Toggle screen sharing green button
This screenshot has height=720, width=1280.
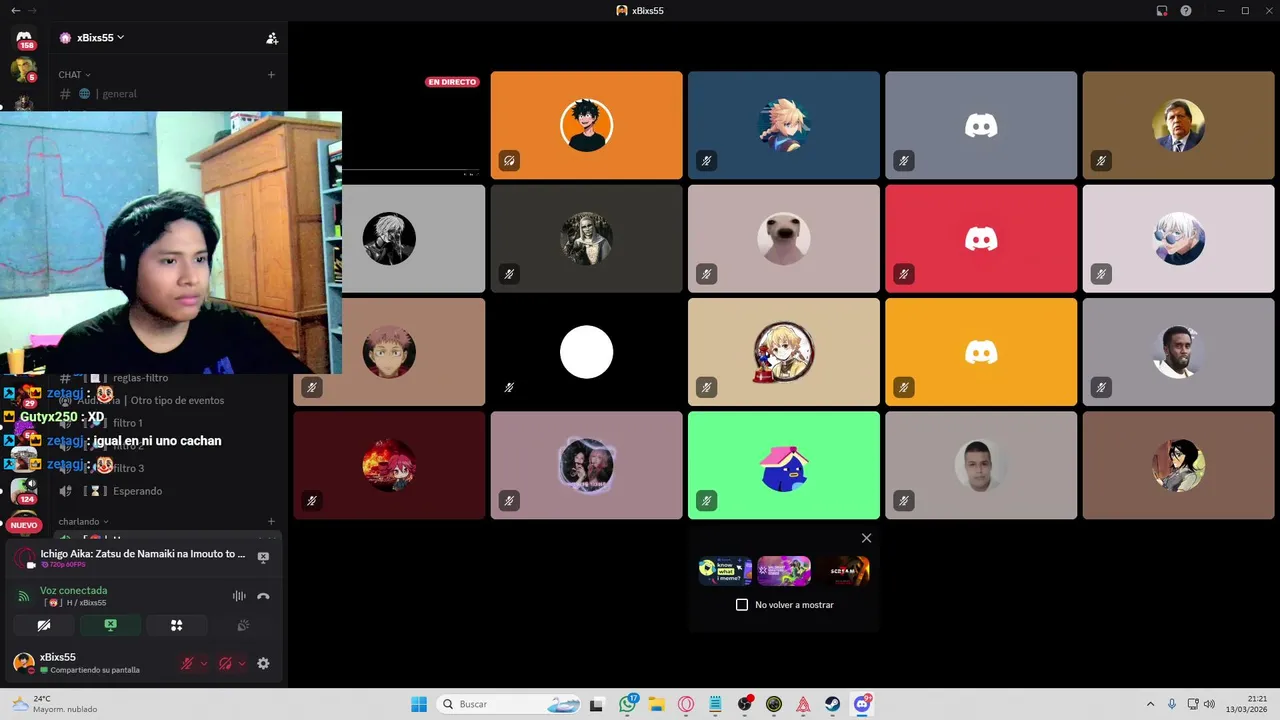pyautogui.click(x=110, y=625)
